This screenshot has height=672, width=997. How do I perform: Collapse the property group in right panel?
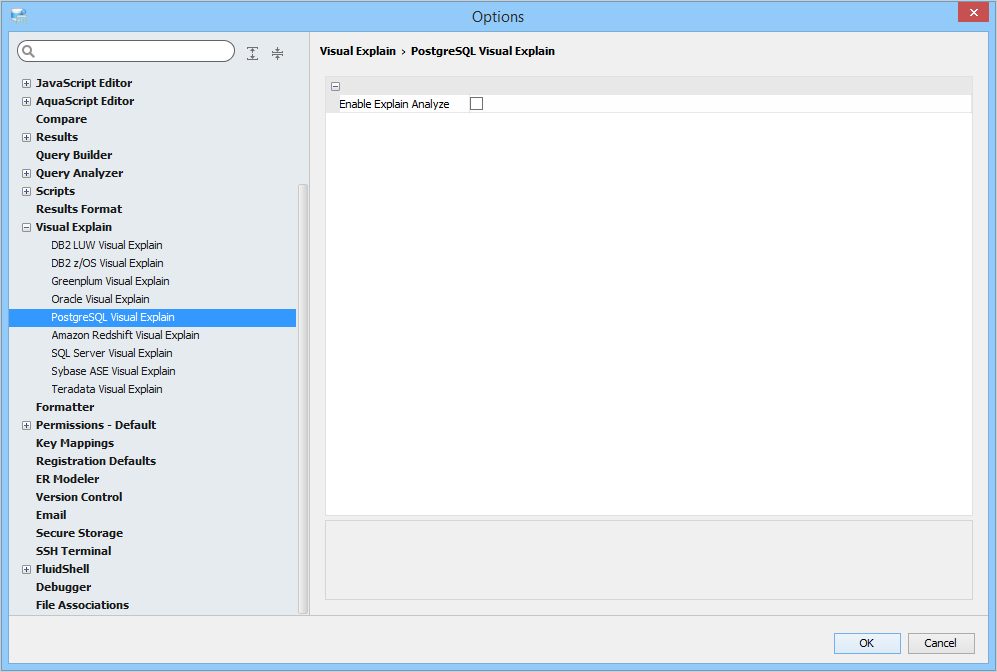click(x=336, y=86)
